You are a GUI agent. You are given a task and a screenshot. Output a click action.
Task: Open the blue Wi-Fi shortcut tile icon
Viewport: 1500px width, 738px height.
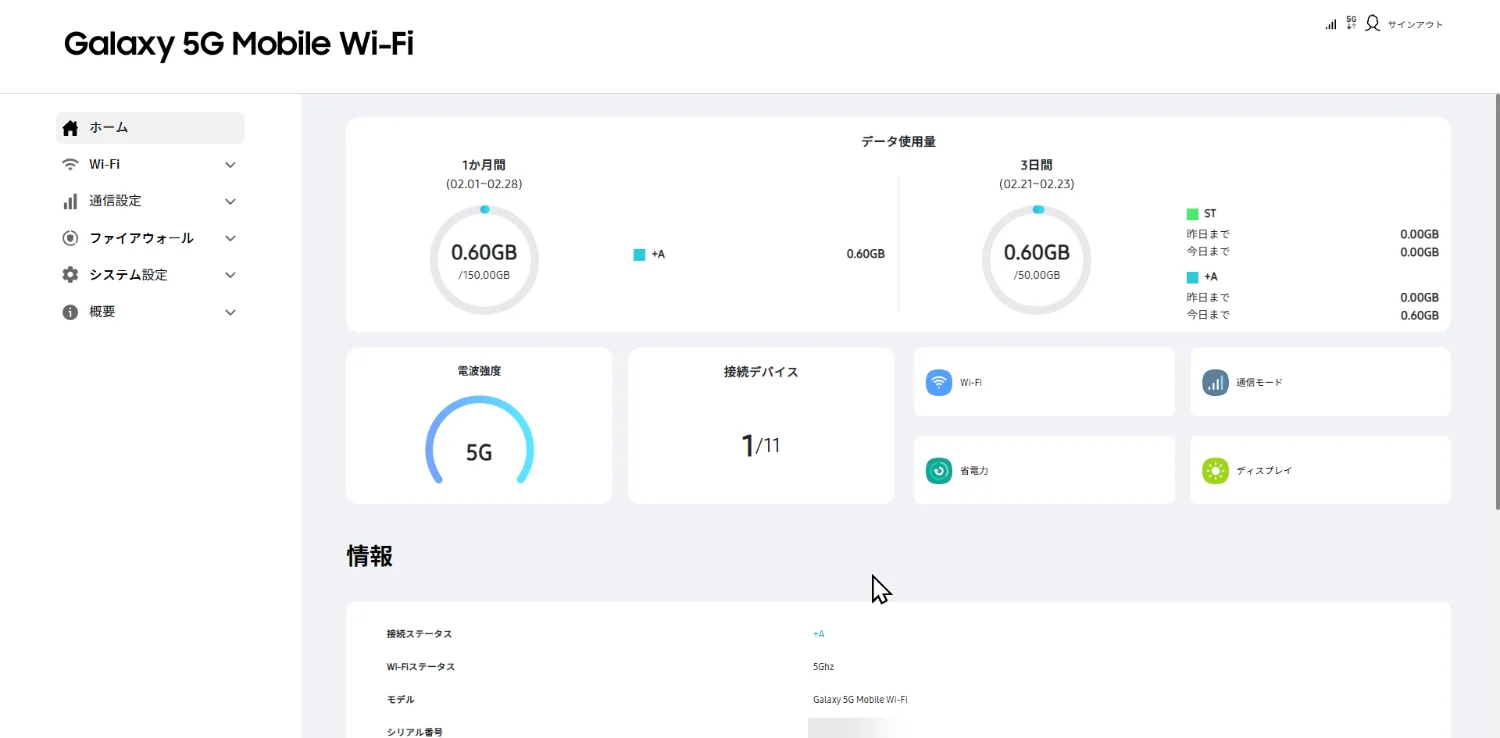coord(938,382)
